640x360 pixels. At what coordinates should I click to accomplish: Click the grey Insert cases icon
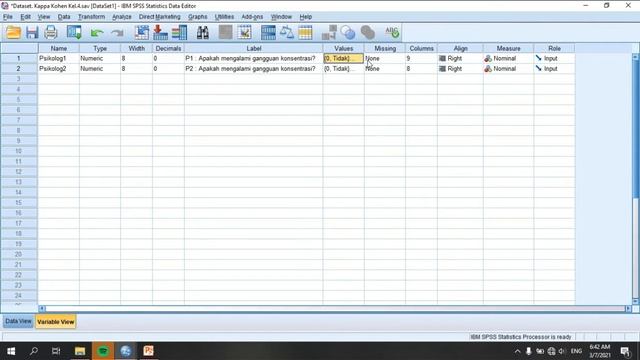pos(225,32)
